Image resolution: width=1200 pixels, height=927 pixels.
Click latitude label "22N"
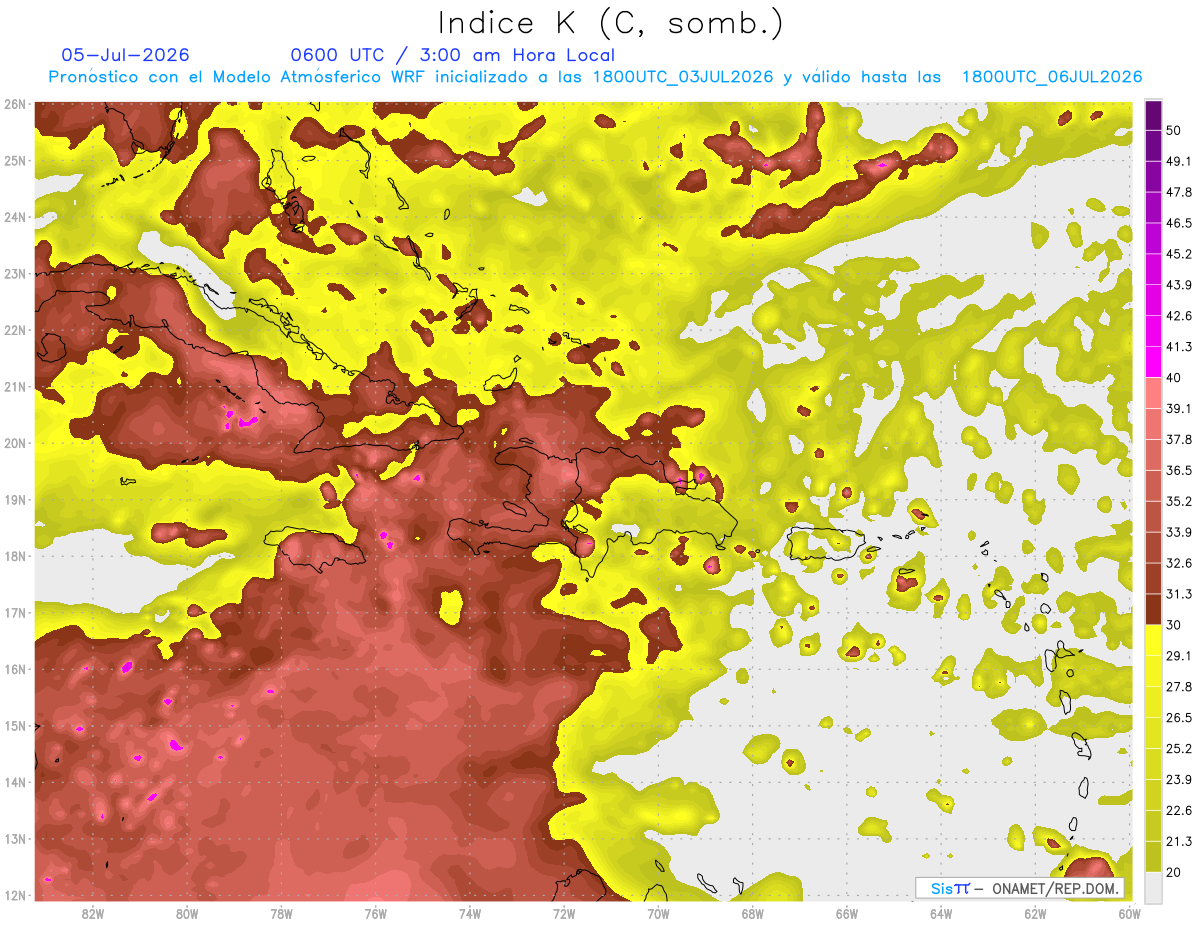[14, 330]
